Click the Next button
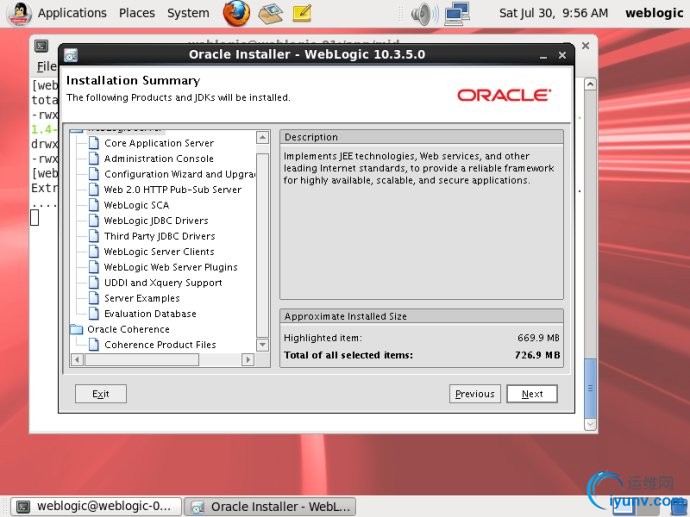The width and height of the screenshot is (690, 517). tap(532, 394)
